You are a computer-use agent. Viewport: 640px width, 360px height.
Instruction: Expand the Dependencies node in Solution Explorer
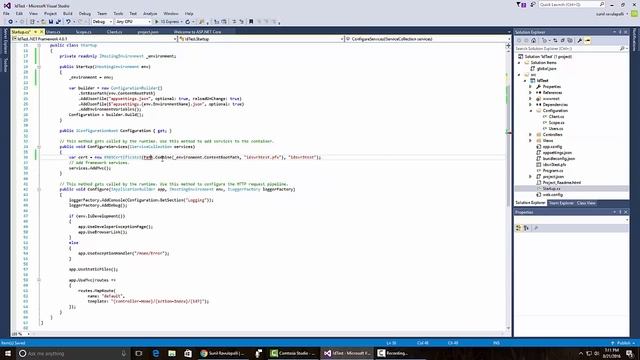click(x=531, y=104)
